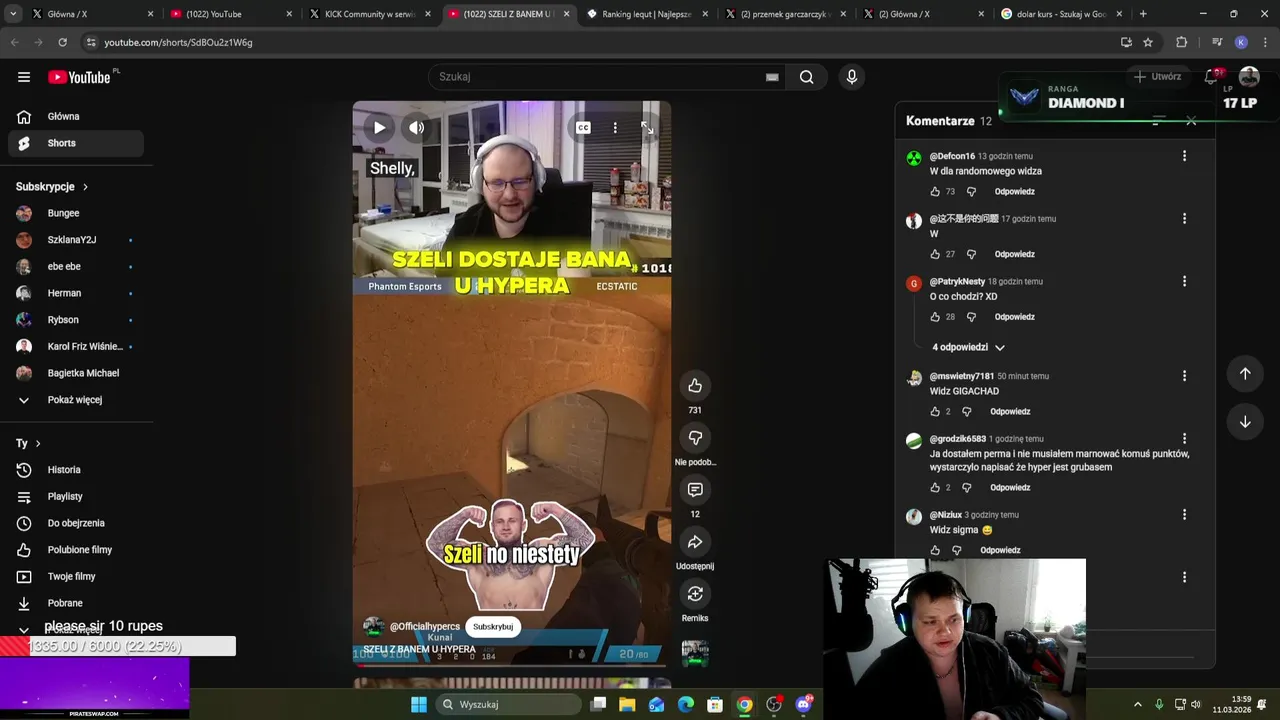Mute the Short's audio
Screen dimensions: 1280x720
[x=417, y=128]
